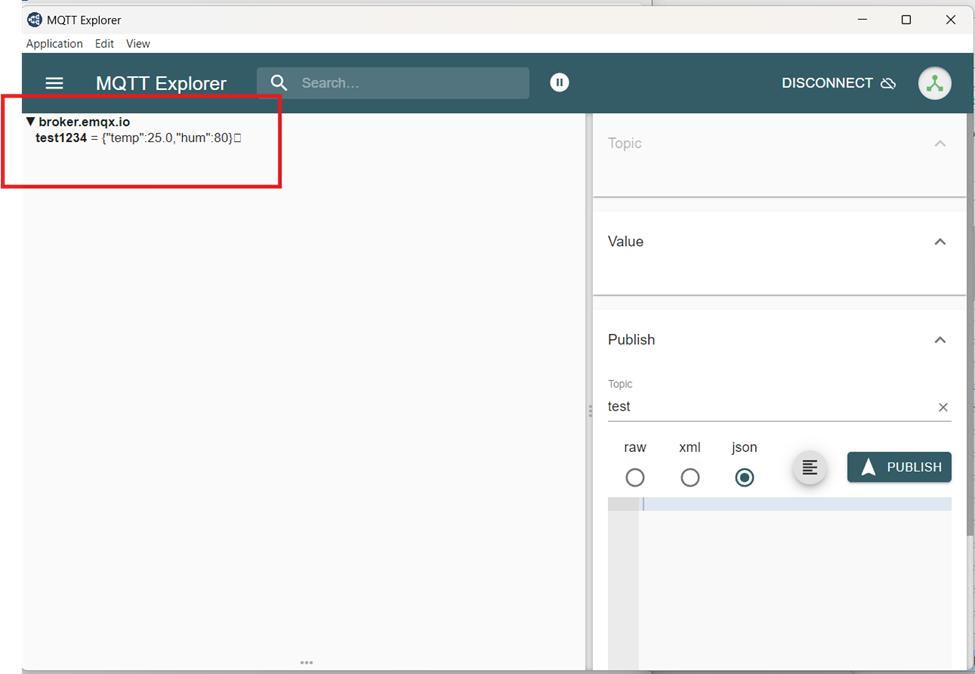Select the xml payload format
The height and width of the screenshot is (674, 975).
click(x=690, y=477)
